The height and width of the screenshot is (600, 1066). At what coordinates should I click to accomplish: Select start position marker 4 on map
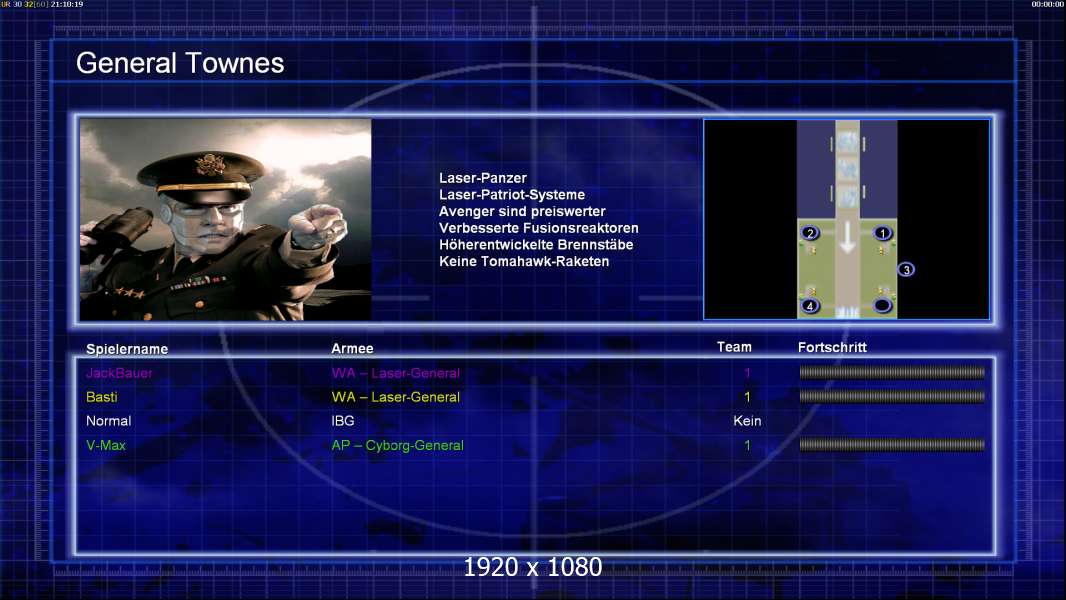coord(810,306)
